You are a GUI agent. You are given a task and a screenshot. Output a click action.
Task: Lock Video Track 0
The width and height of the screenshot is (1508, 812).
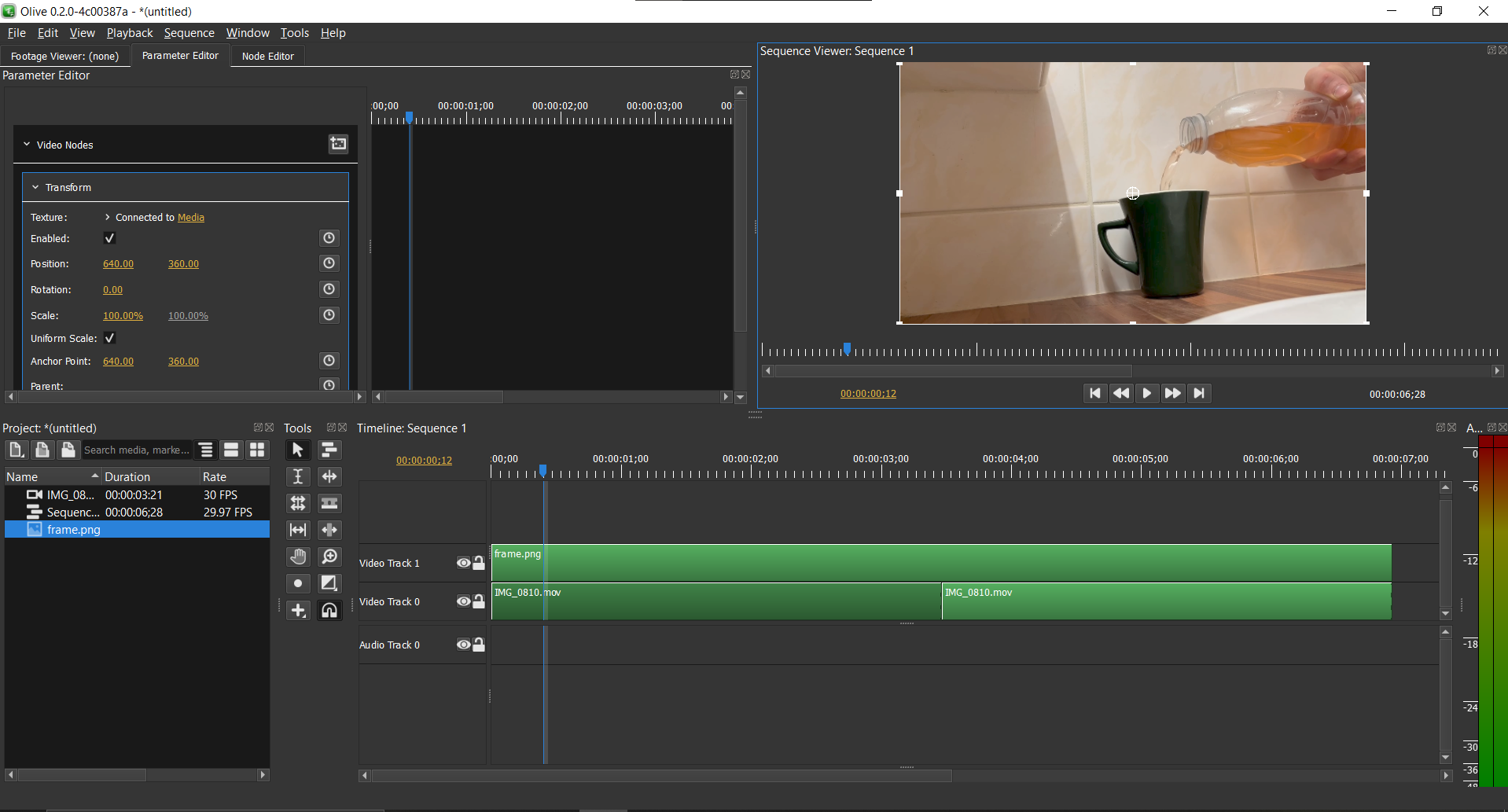[x=479, y=601]
